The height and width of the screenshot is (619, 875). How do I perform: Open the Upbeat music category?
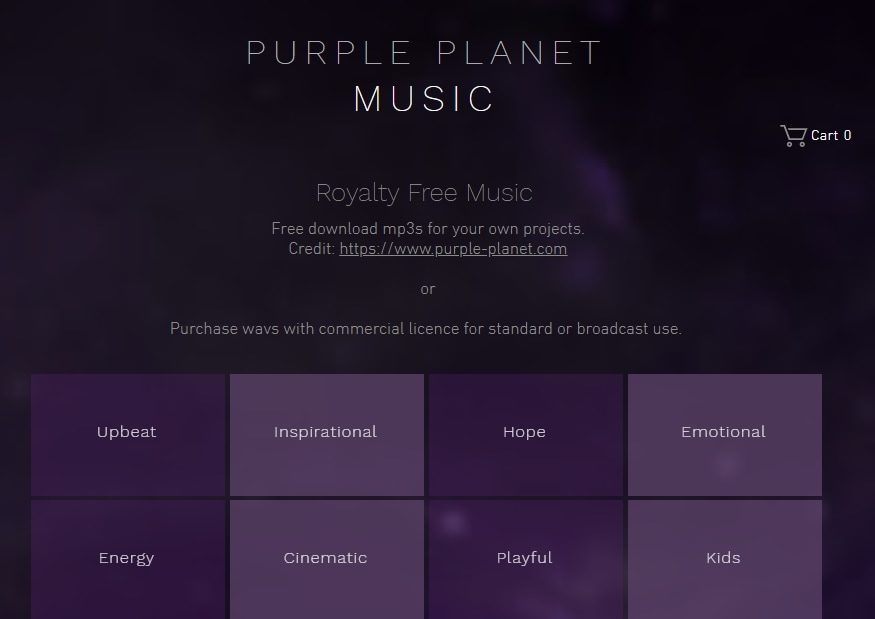tap(127, 433)
